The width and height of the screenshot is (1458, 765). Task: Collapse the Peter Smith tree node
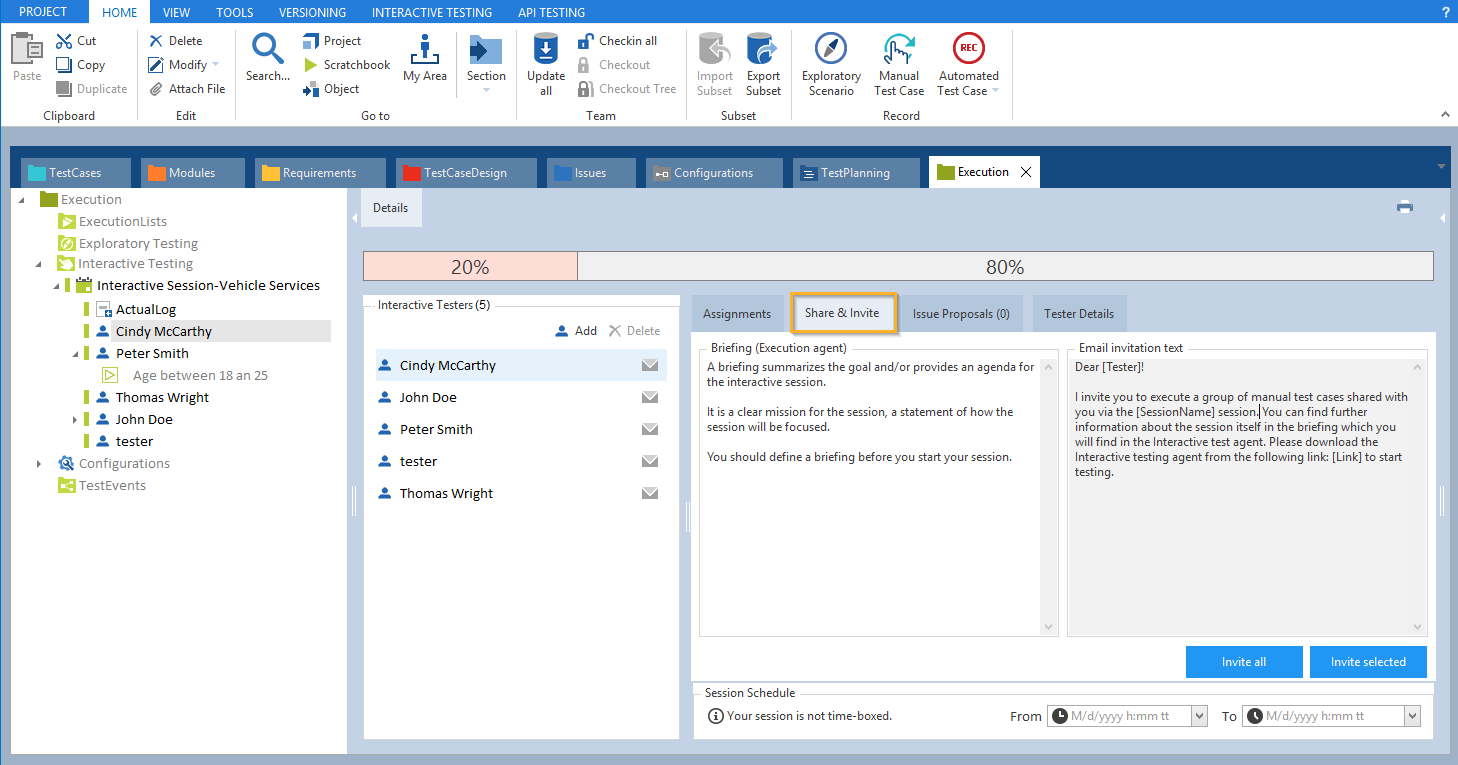75,354
